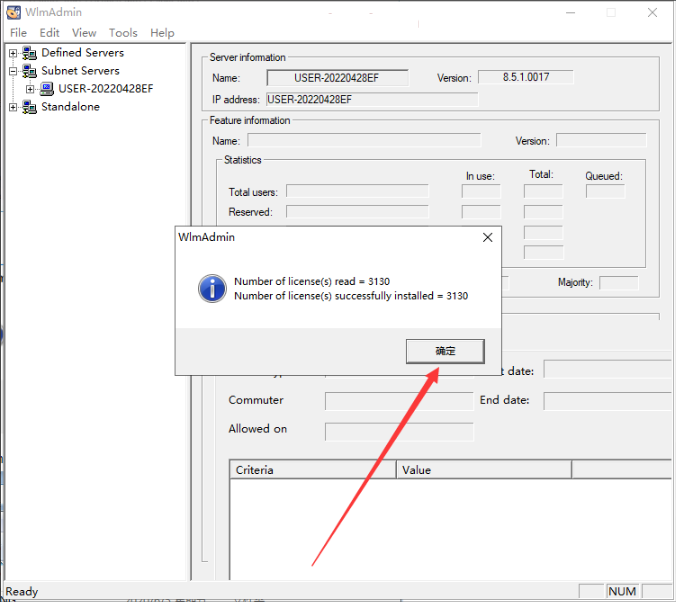
Task: Select Subnet Servers tree item
Action: pos(80,71)
